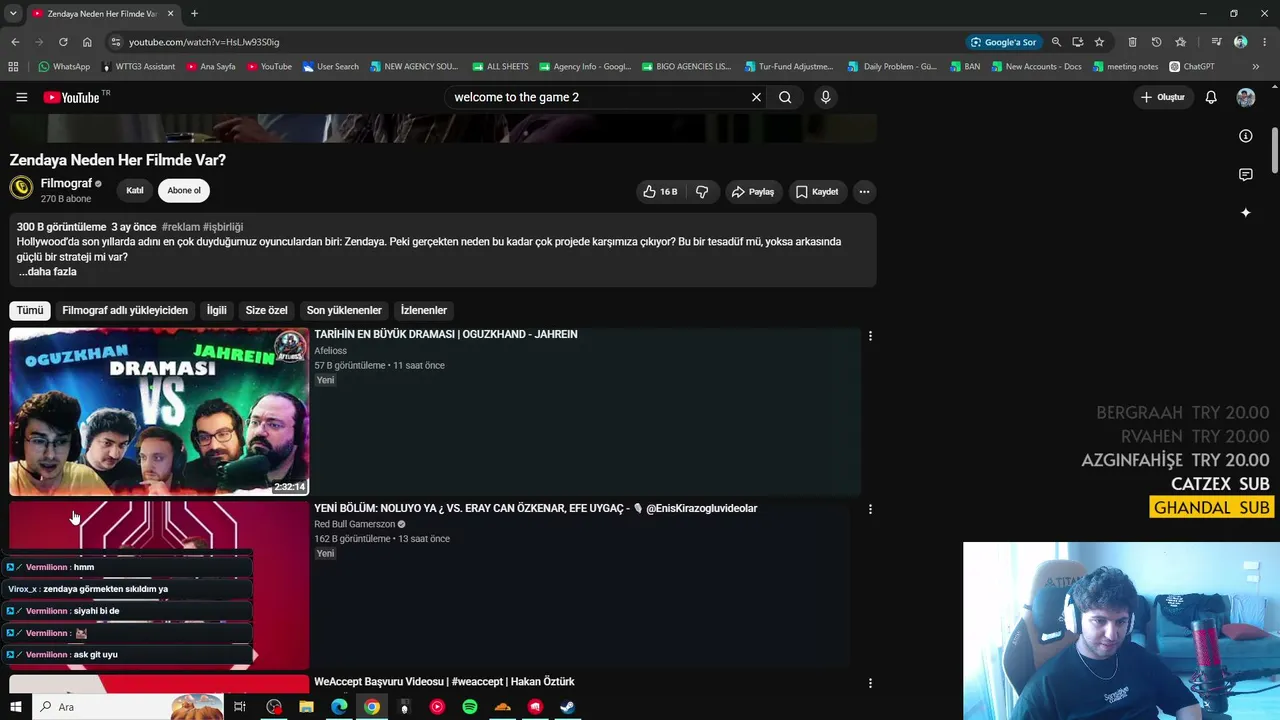Click the 'Katıl' join button

tap(135, 191)
